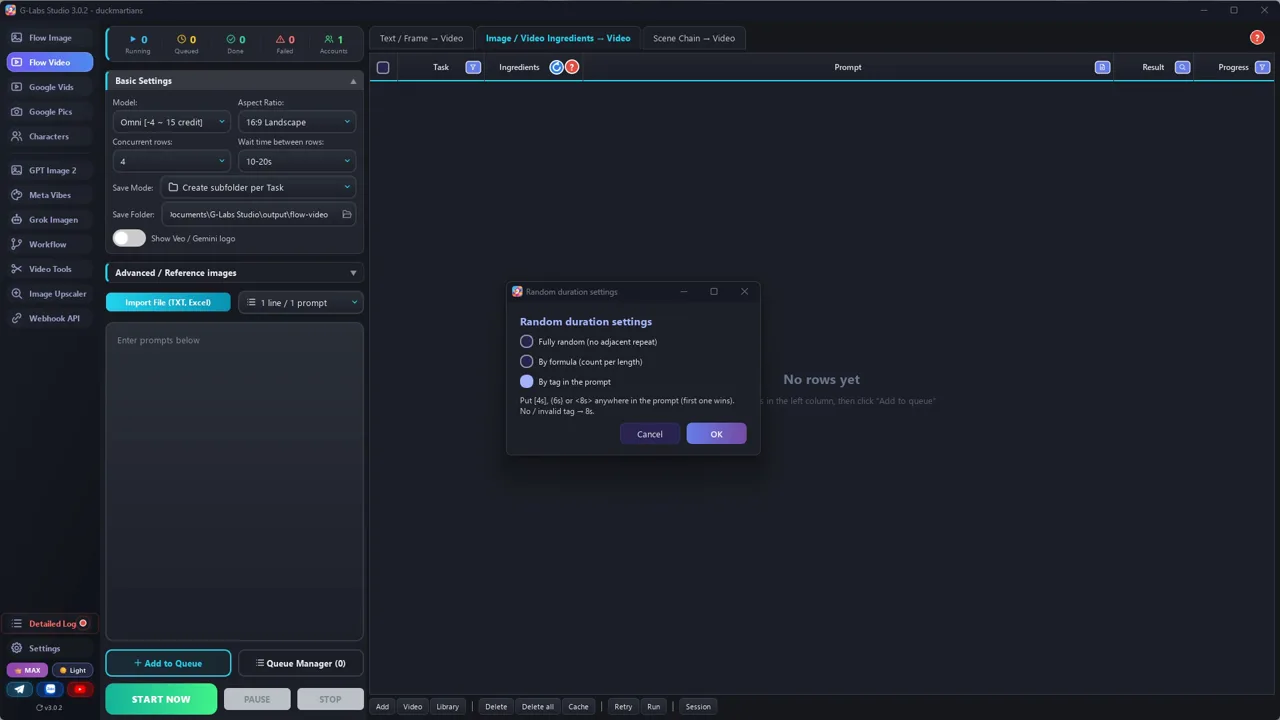This screenshot has width=1280, height=720.
Task: Open the Aspect Ratio dropdown
Action: 297,122
